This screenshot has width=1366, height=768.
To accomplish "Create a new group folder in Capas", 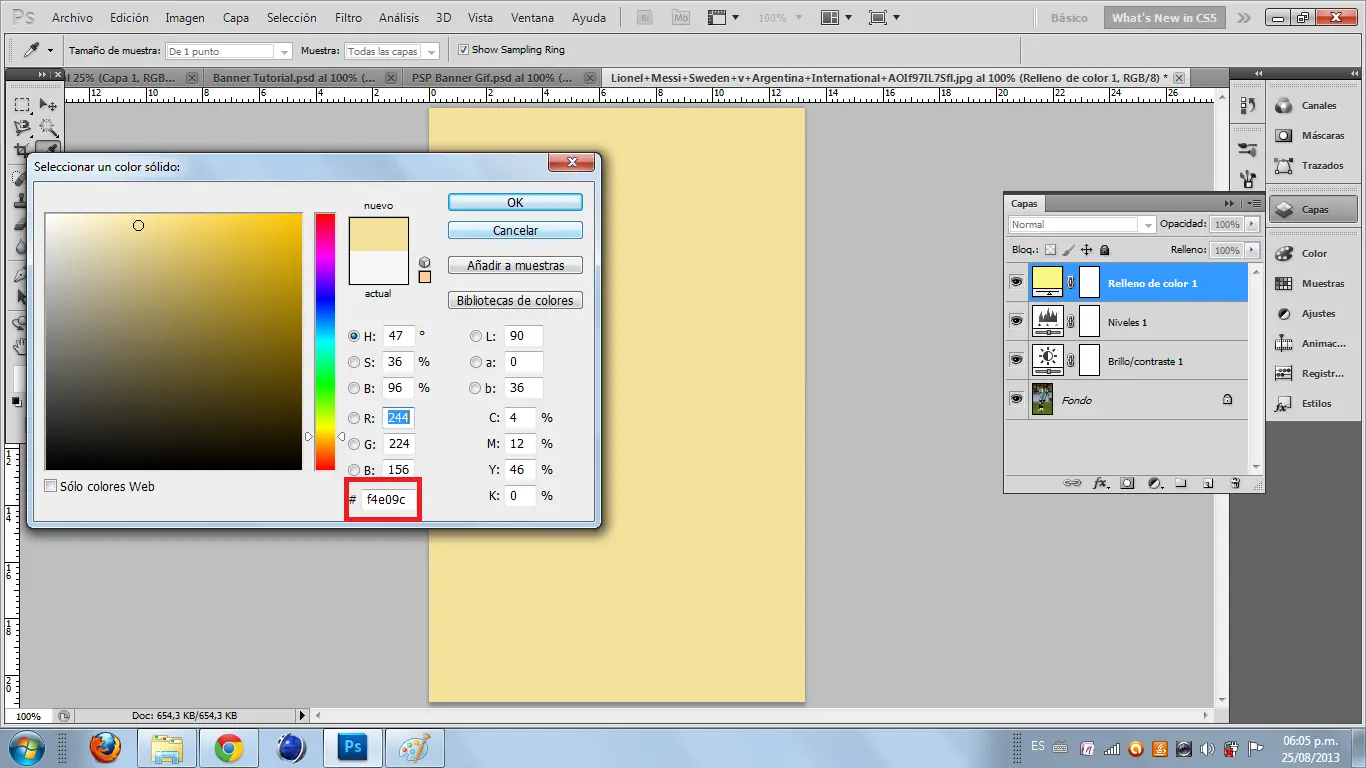I will click(1181, 482).
